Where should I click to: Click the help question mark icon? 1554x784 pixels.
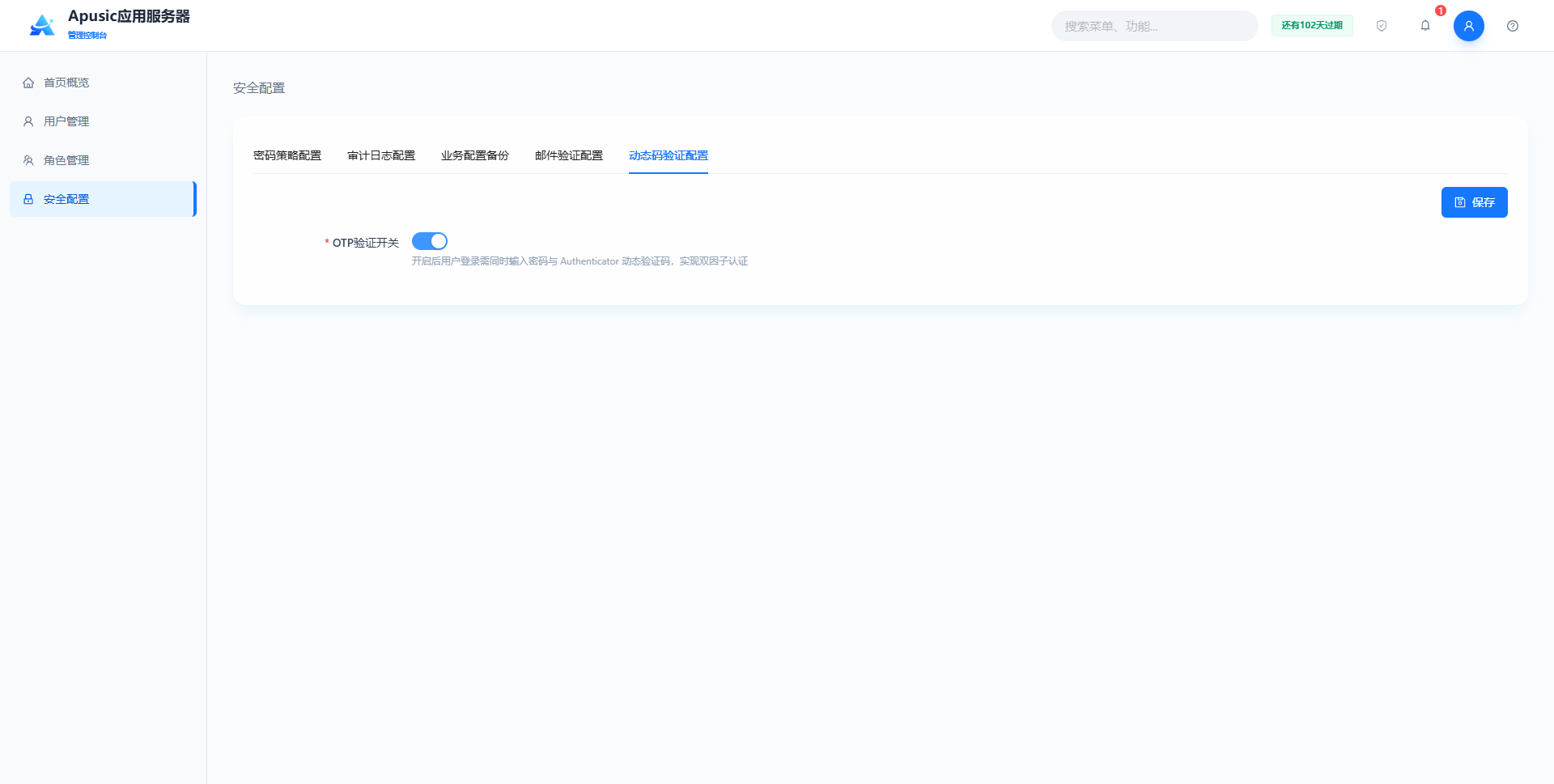click(1513, 26)
